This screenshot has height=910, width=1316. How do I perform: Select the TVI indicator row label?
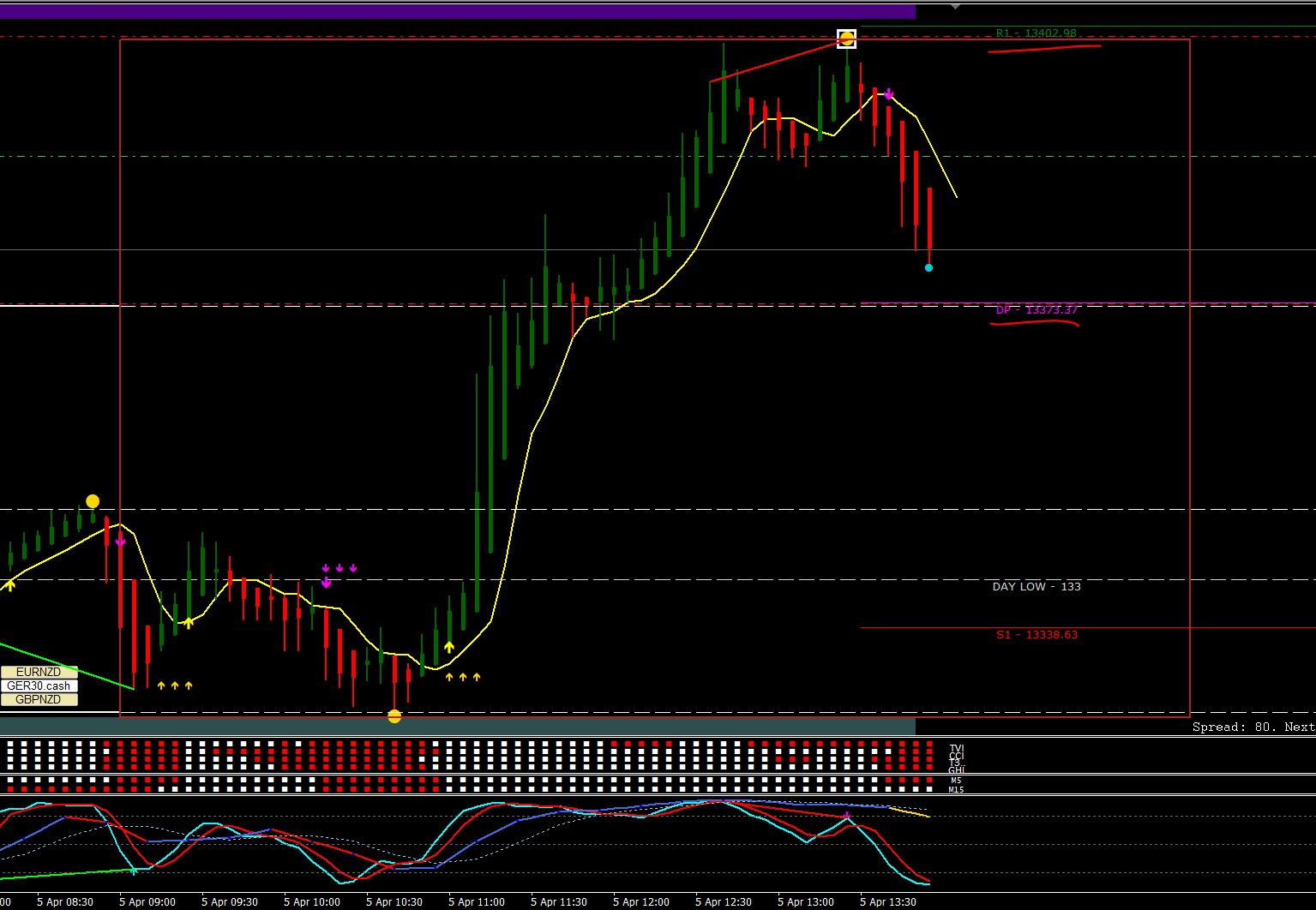[x=956, y=748]
